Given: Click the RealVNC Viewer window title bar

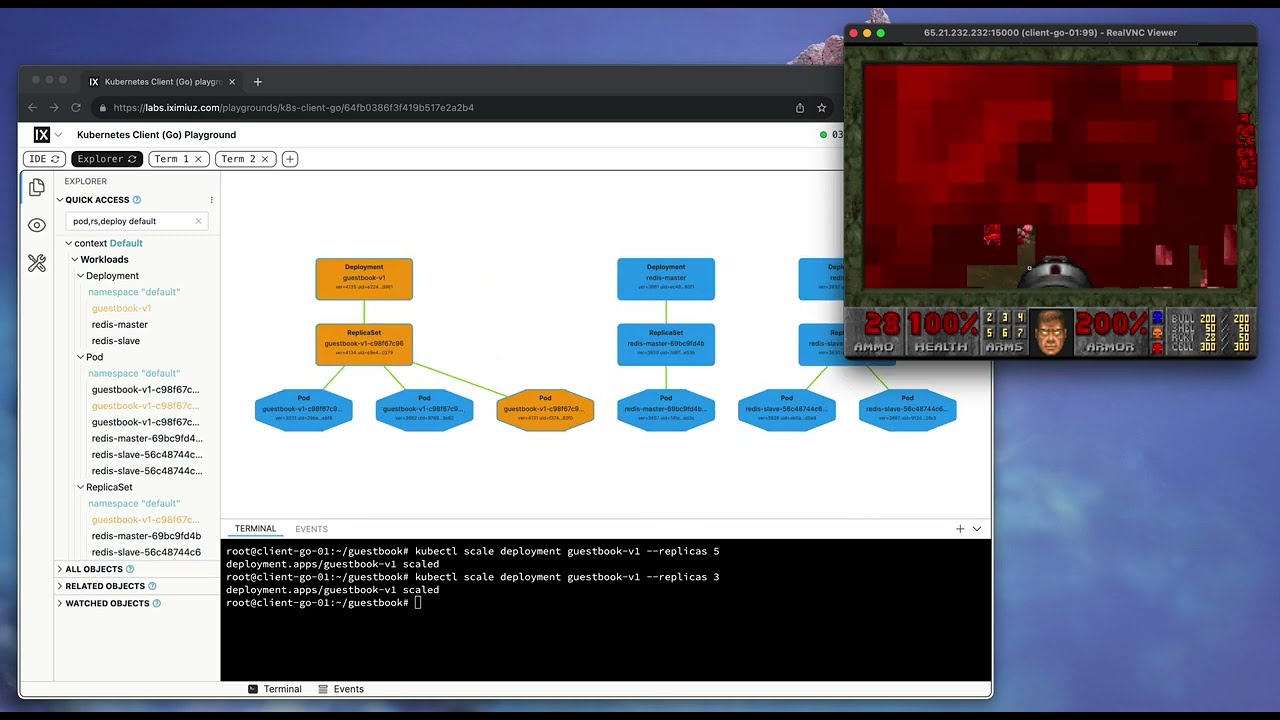Looking at the screenshot, I should point(1050,33).
